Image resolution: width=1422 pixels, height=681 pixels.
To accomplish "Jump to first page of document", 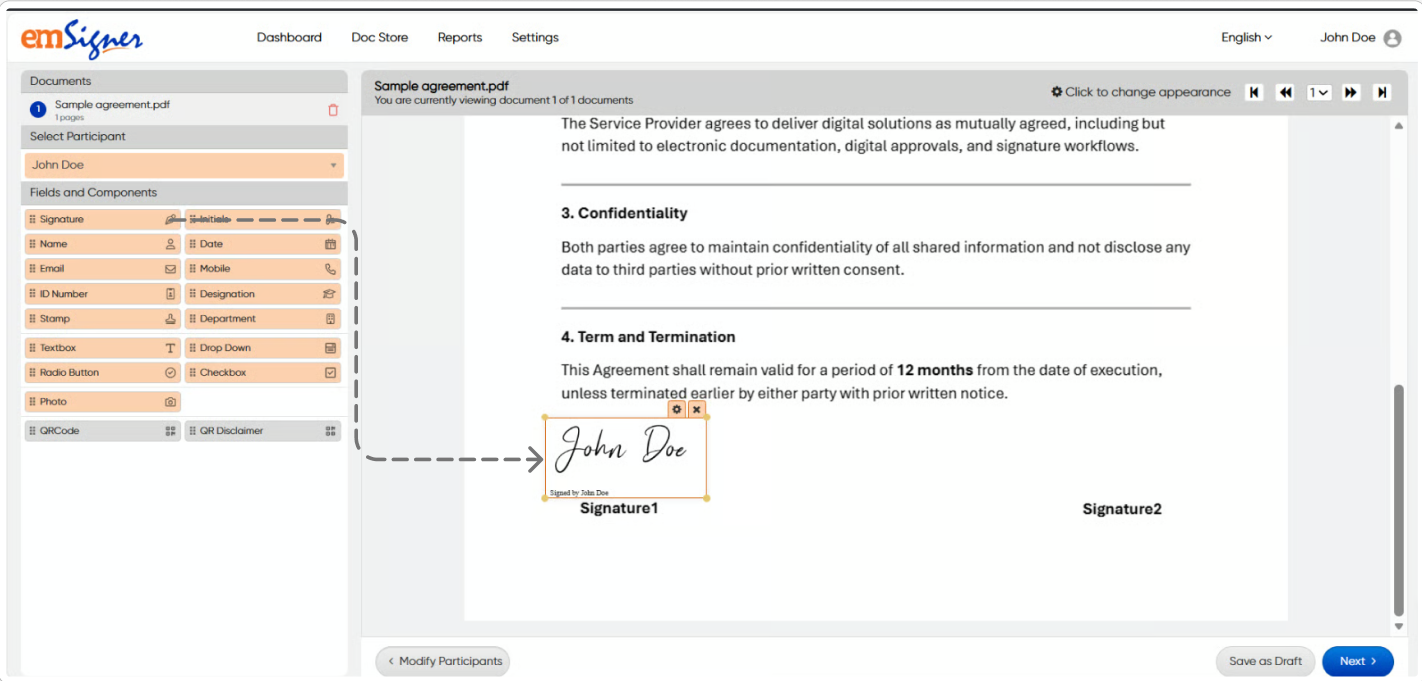I will (x=1254, y=92).
